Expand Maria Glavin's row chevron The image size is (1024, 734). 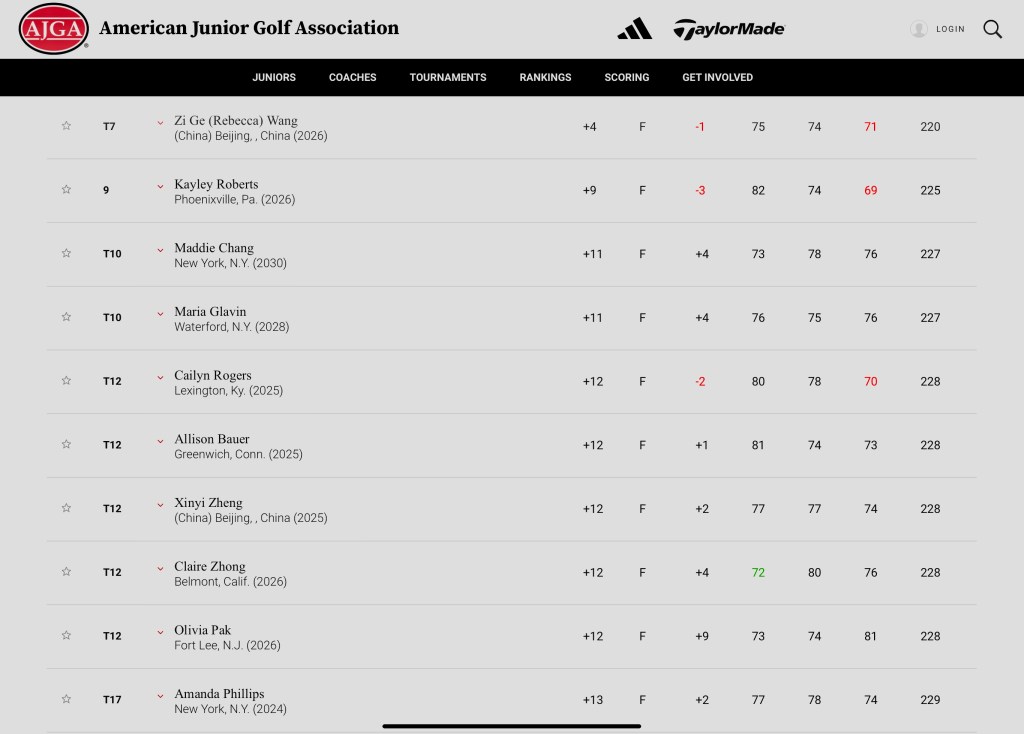pos(160,314)
